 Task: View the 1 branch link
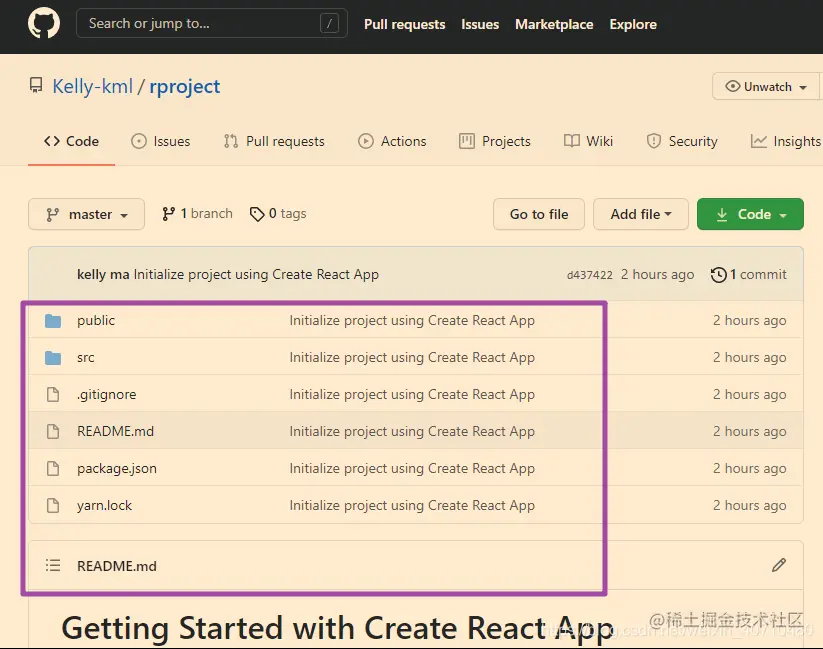(197, 214)
